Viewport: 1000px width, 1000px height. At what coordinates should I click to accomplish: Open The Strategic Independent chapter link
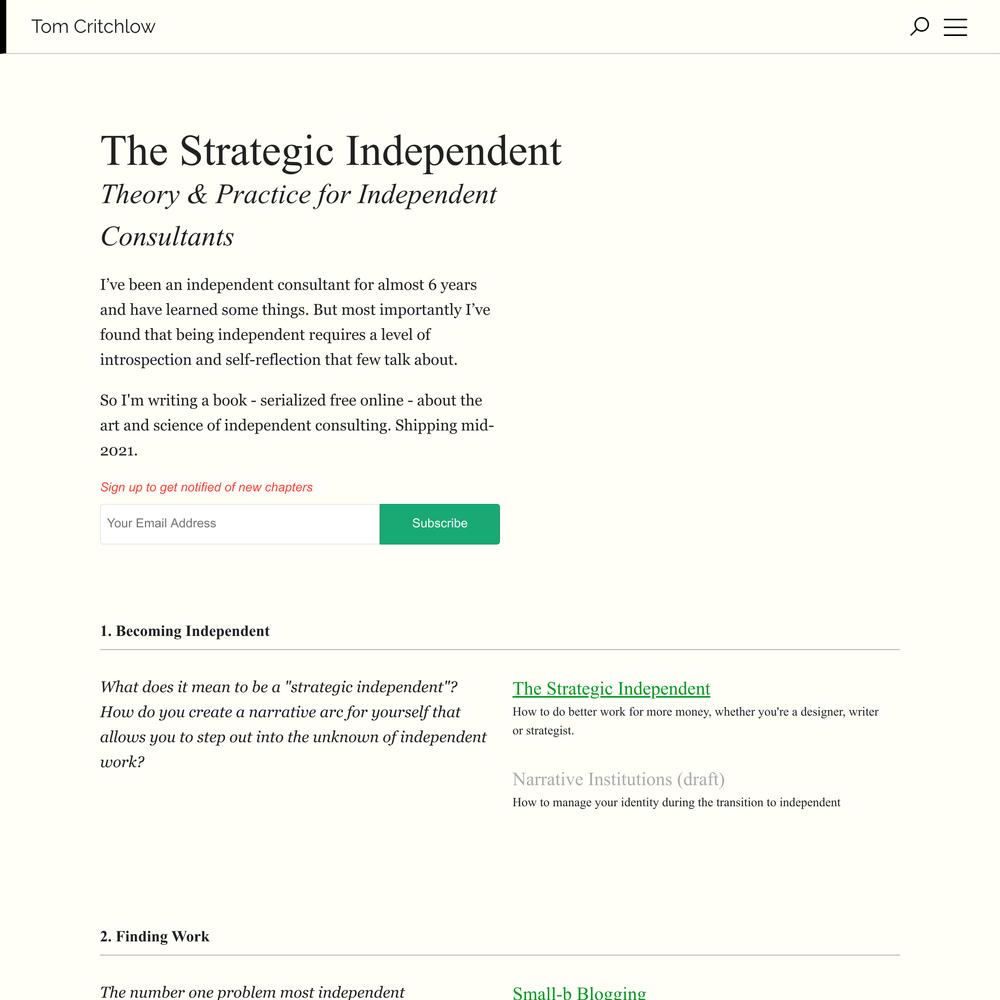click(x=611, y=689)
